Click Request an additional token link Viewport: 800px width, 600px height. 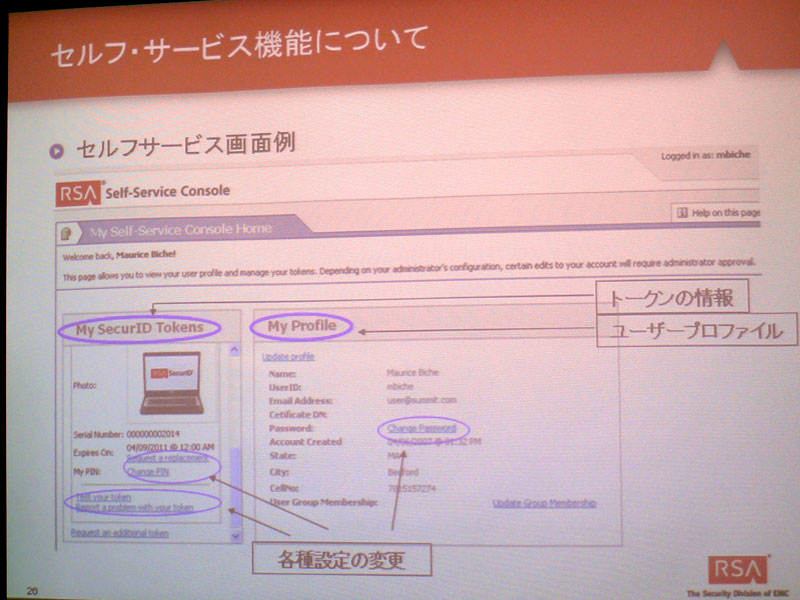[119, 533]
